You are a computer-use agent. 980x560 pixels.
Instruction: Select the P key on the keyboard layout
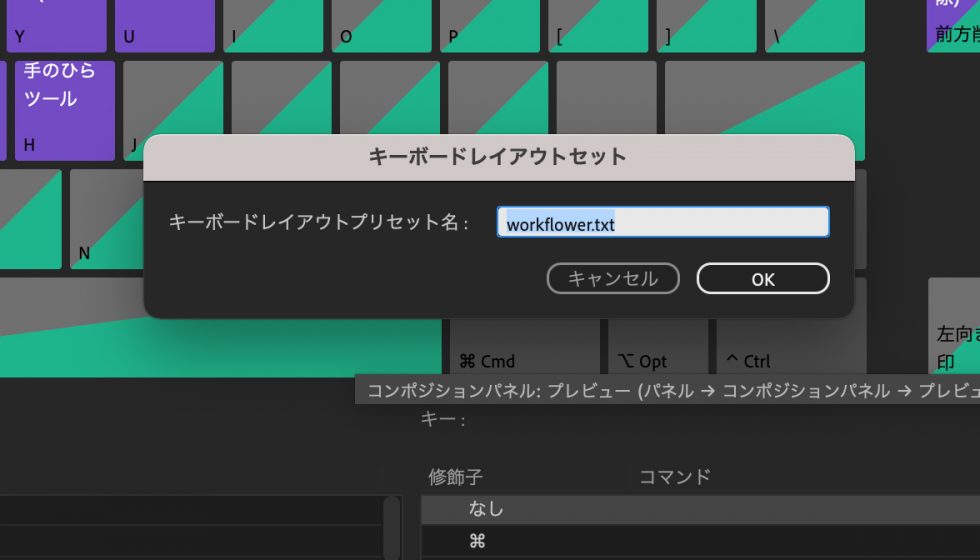pyautogui.click(x=490, y=25)
